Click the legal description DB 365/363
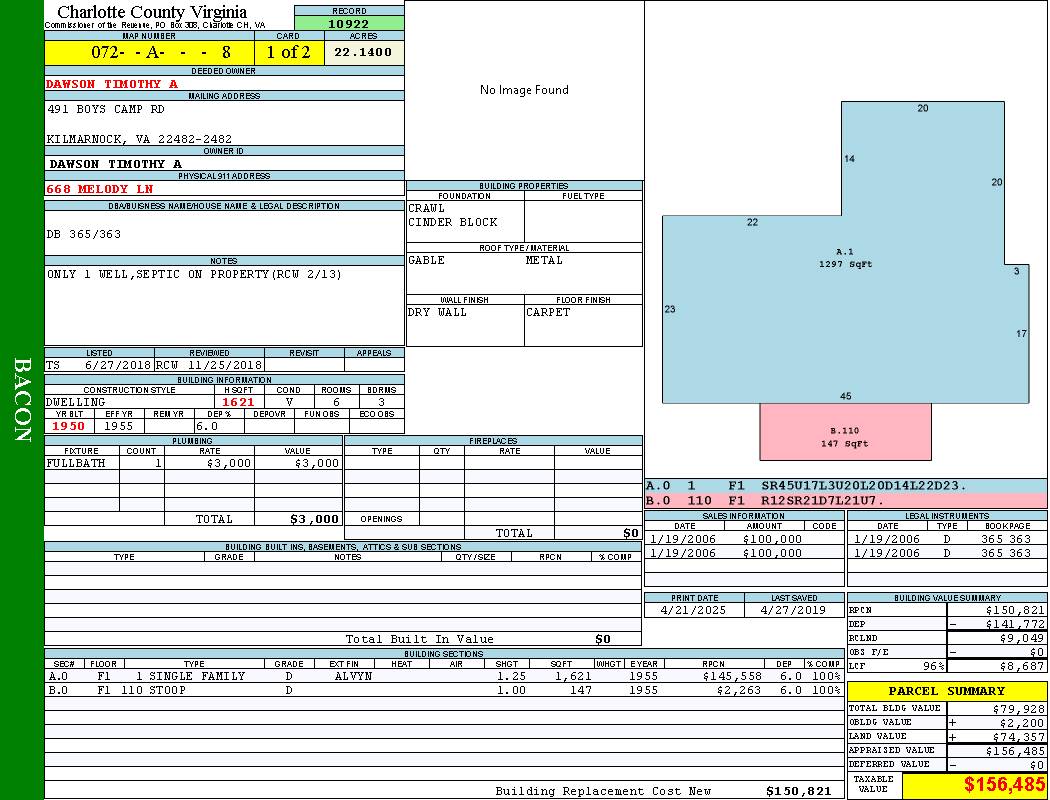The height and width of the screenshot is (800, 1050). coord(84,234)
